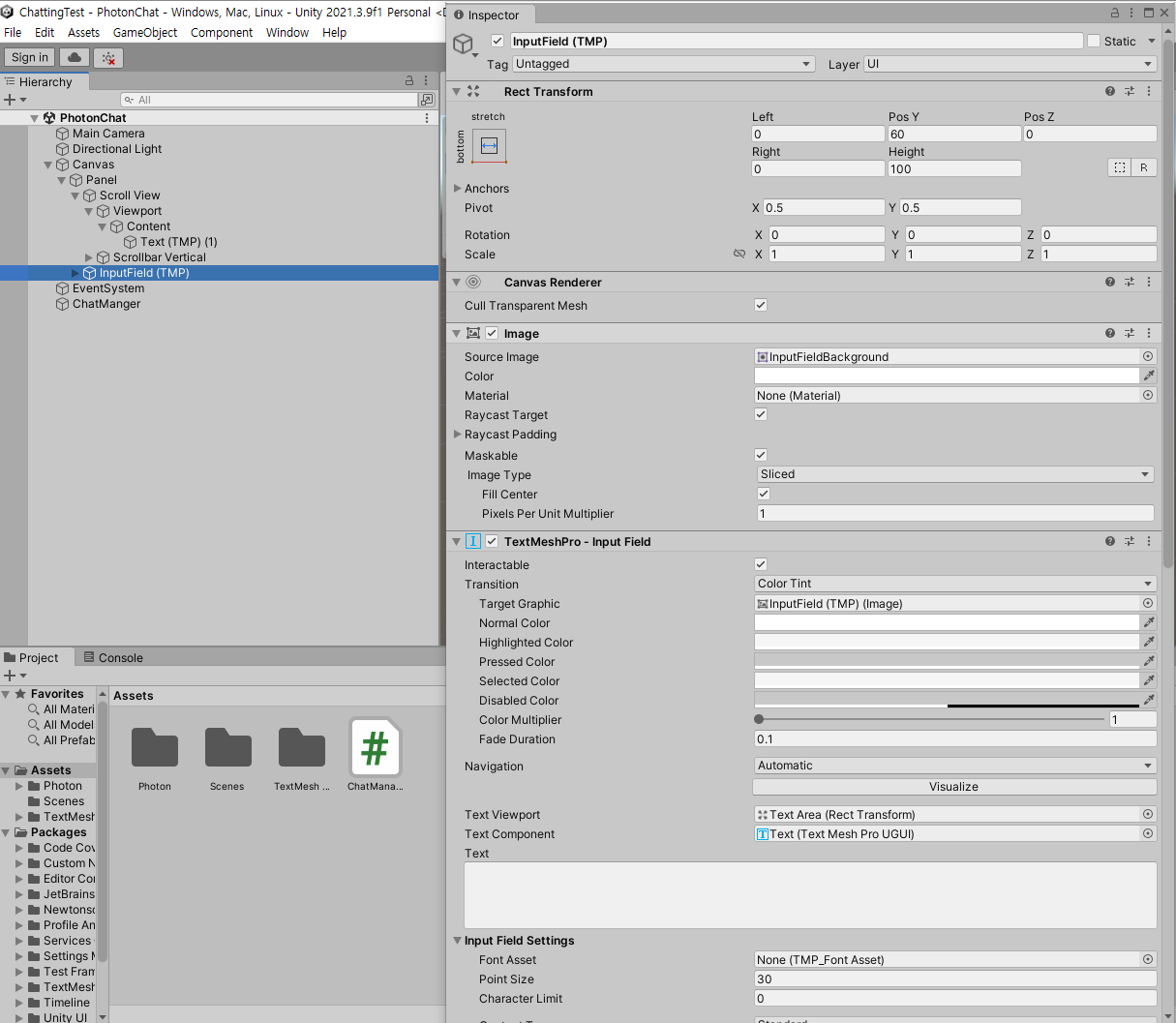This screenshot has height=1023, width=1176.
Task: Open Transition dropdown
Action: [955, 584]
